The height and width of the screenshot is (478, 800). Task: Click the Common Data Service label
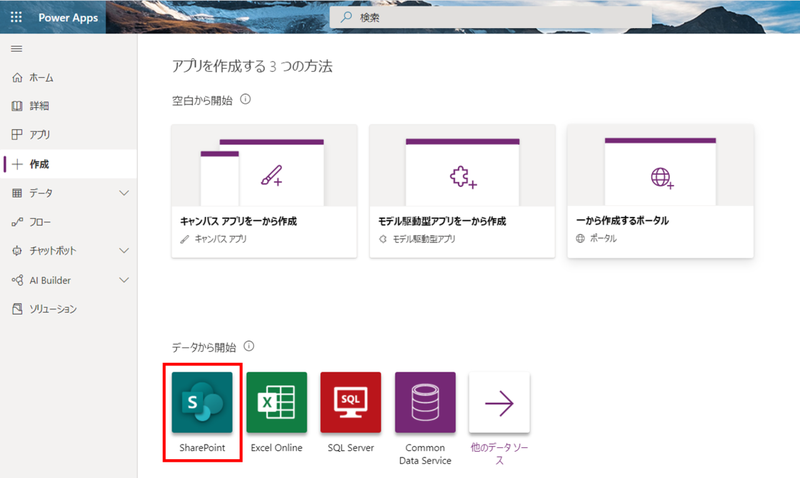click(x=425, y=454)
